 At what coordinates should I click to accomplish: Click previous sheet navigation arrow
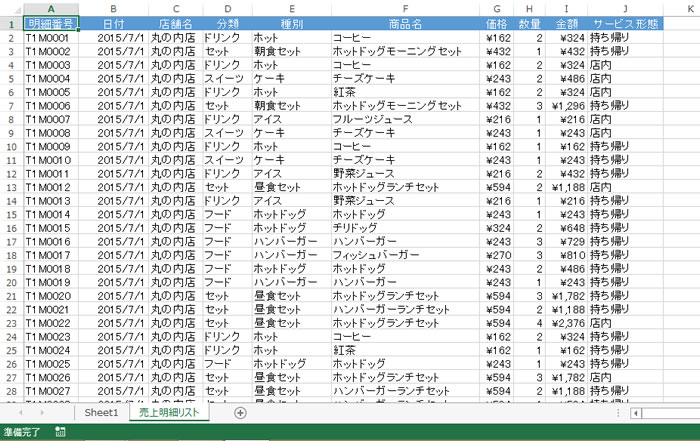[x=21, y=413]
